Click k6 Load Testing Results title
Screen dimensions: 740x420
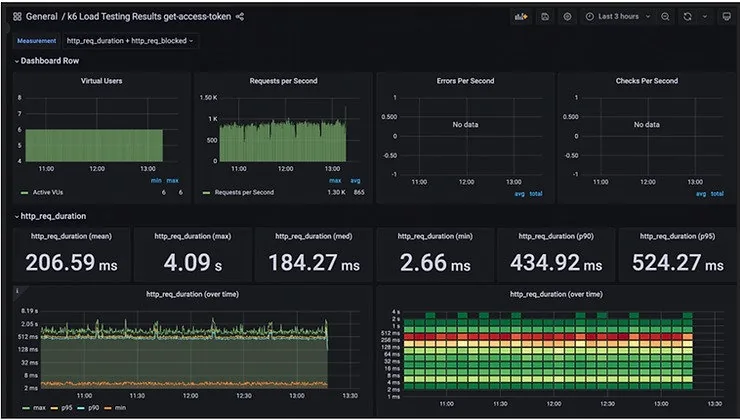(x=149, y=17)
